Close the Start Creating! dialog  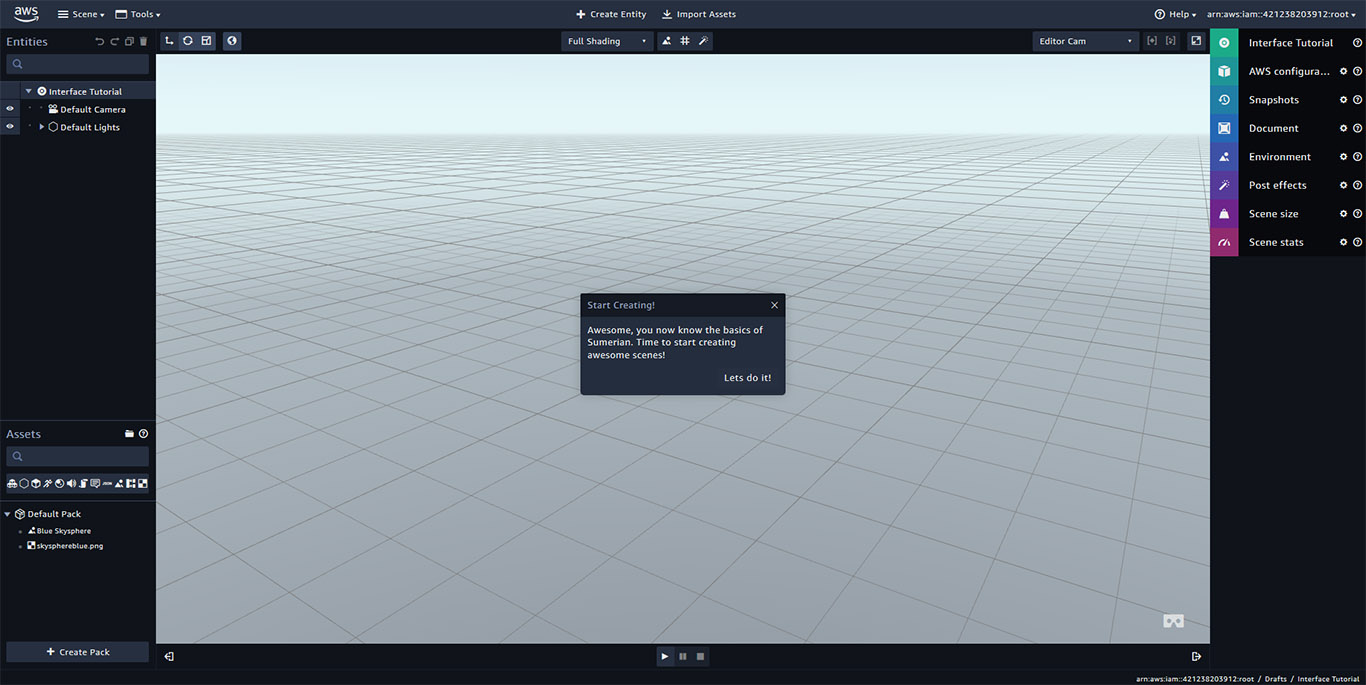coord(774,305)
